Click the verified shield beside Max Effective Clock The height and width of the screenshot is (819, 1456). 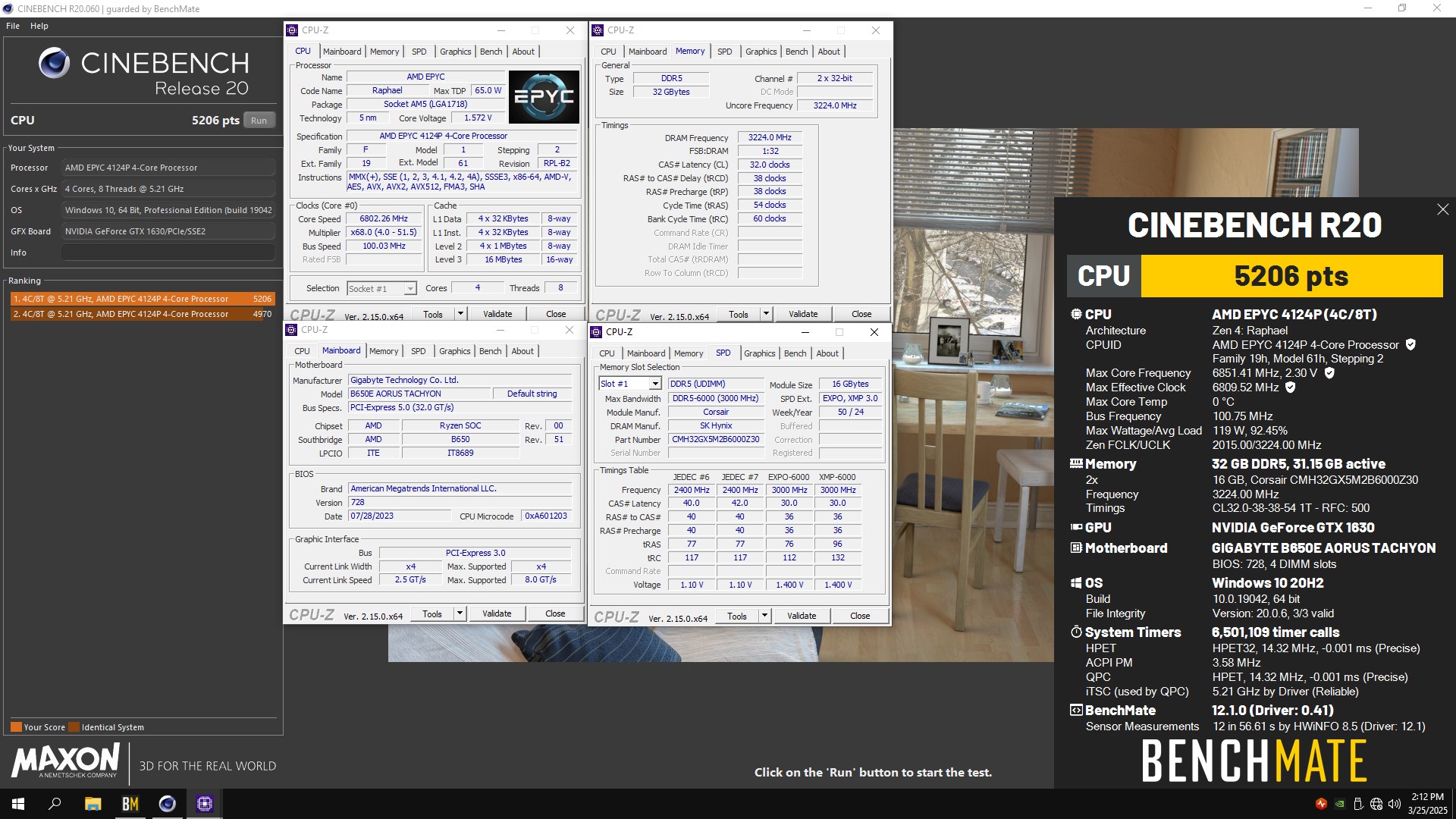[x=1290, y=387]
